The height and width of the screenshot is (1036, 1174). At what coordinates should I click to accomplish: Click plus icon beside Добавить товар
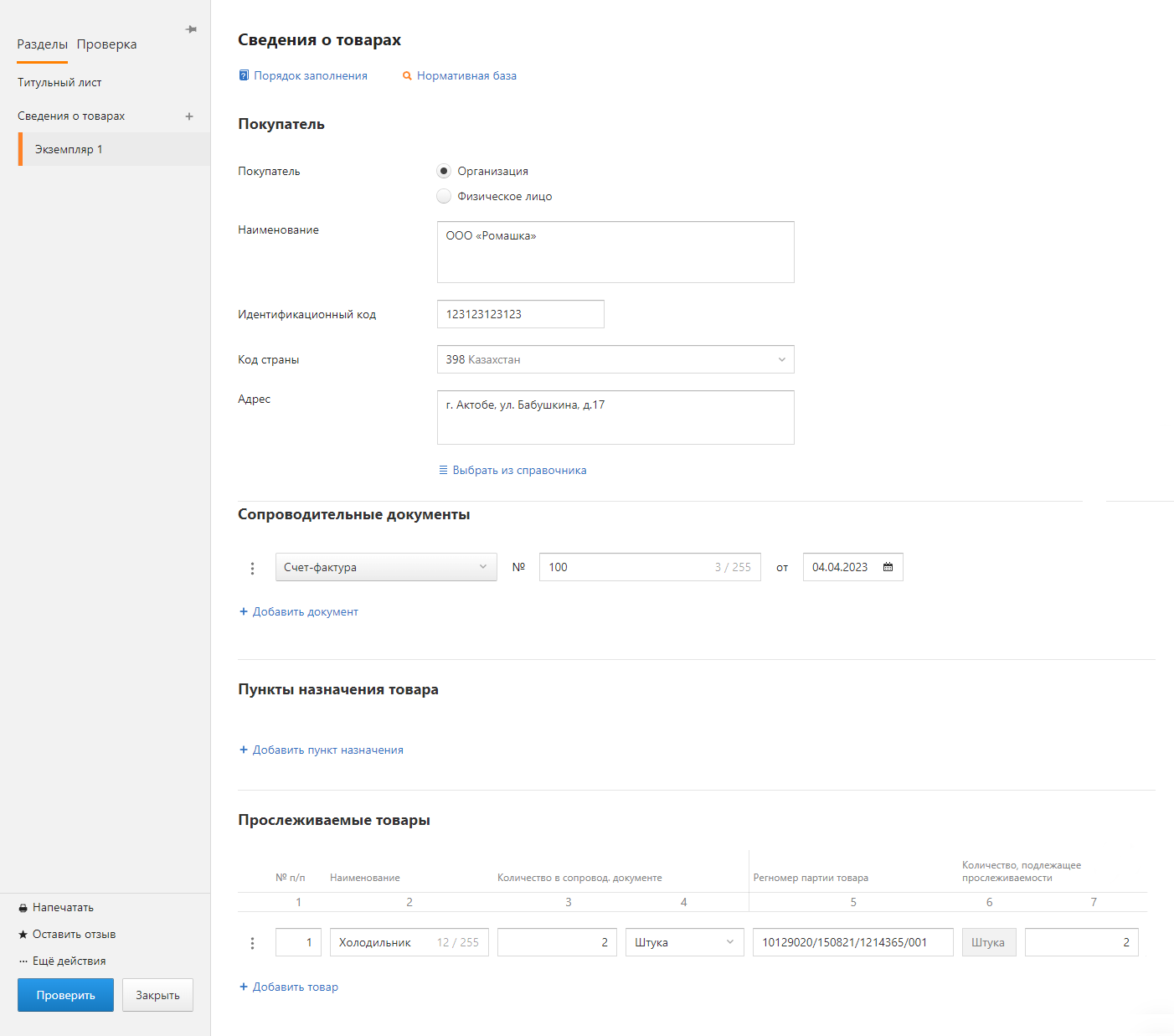coord(244,987)
